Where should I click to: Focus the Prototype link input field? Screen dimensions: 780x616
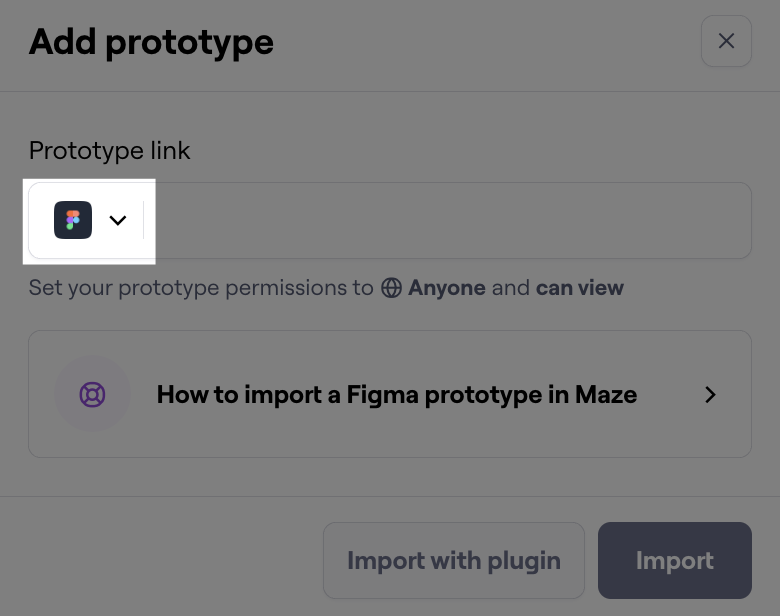coord(448,220)
